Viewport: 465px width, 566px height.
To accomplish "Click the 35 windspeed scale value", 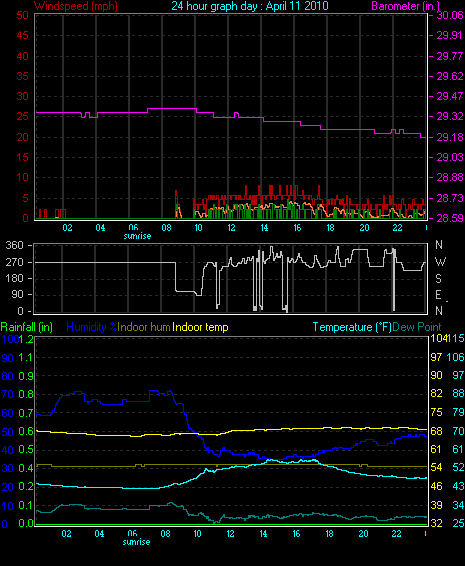I will pyautogui.click(x=22, y=76).
